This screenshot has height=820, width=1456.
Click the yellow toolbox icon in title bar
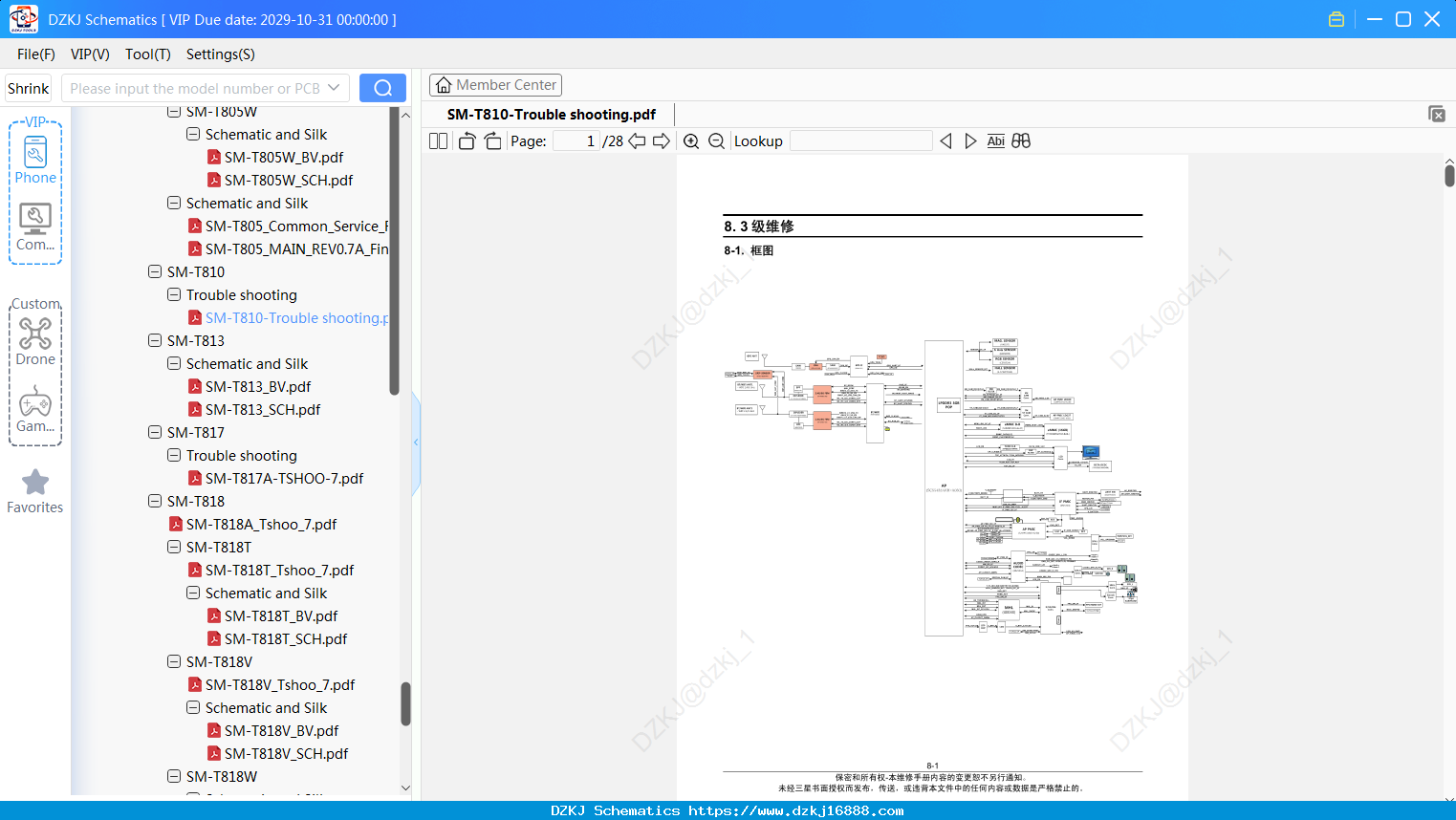1336,19
